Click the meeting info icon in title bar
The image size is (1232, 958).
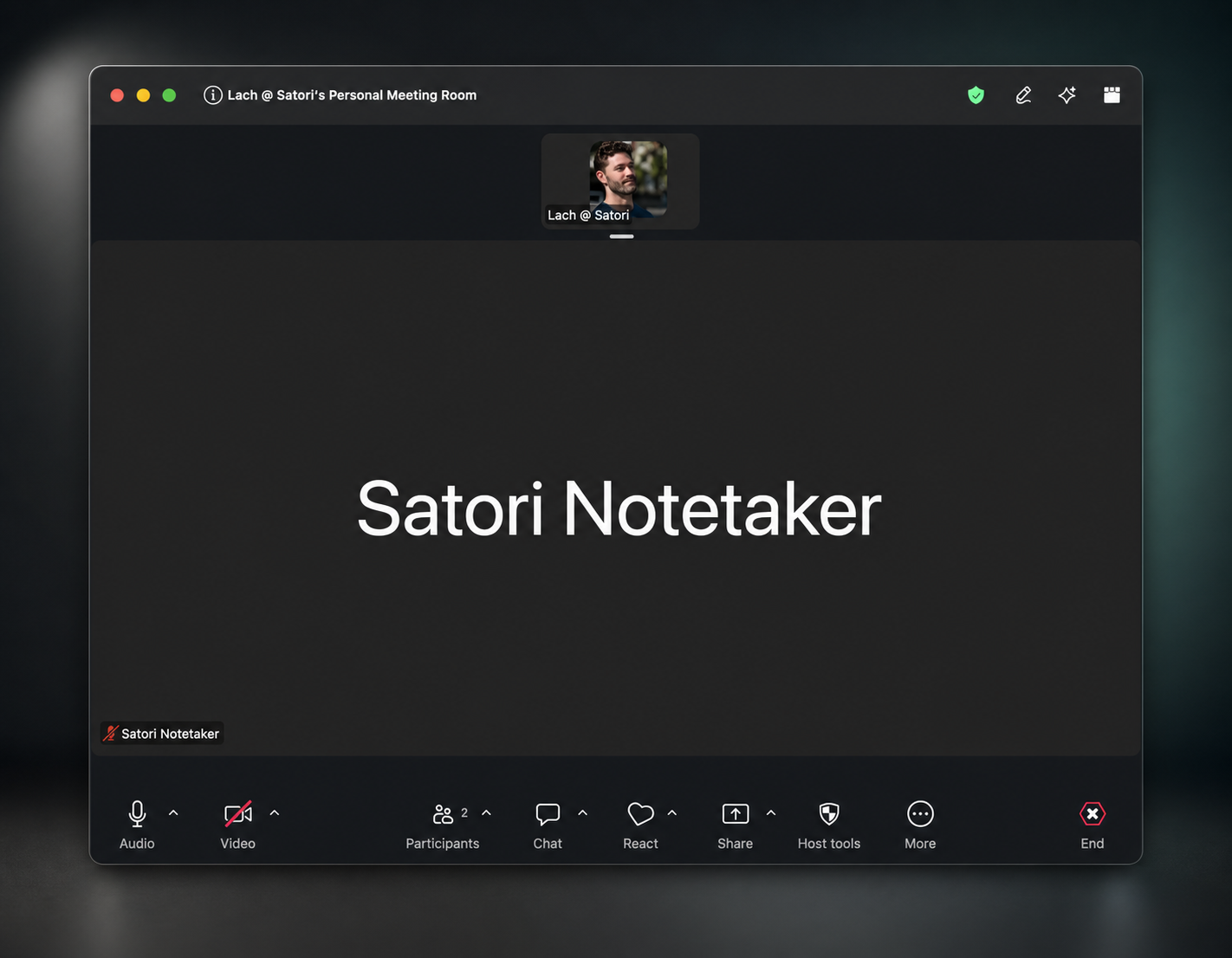coord(212,95)
